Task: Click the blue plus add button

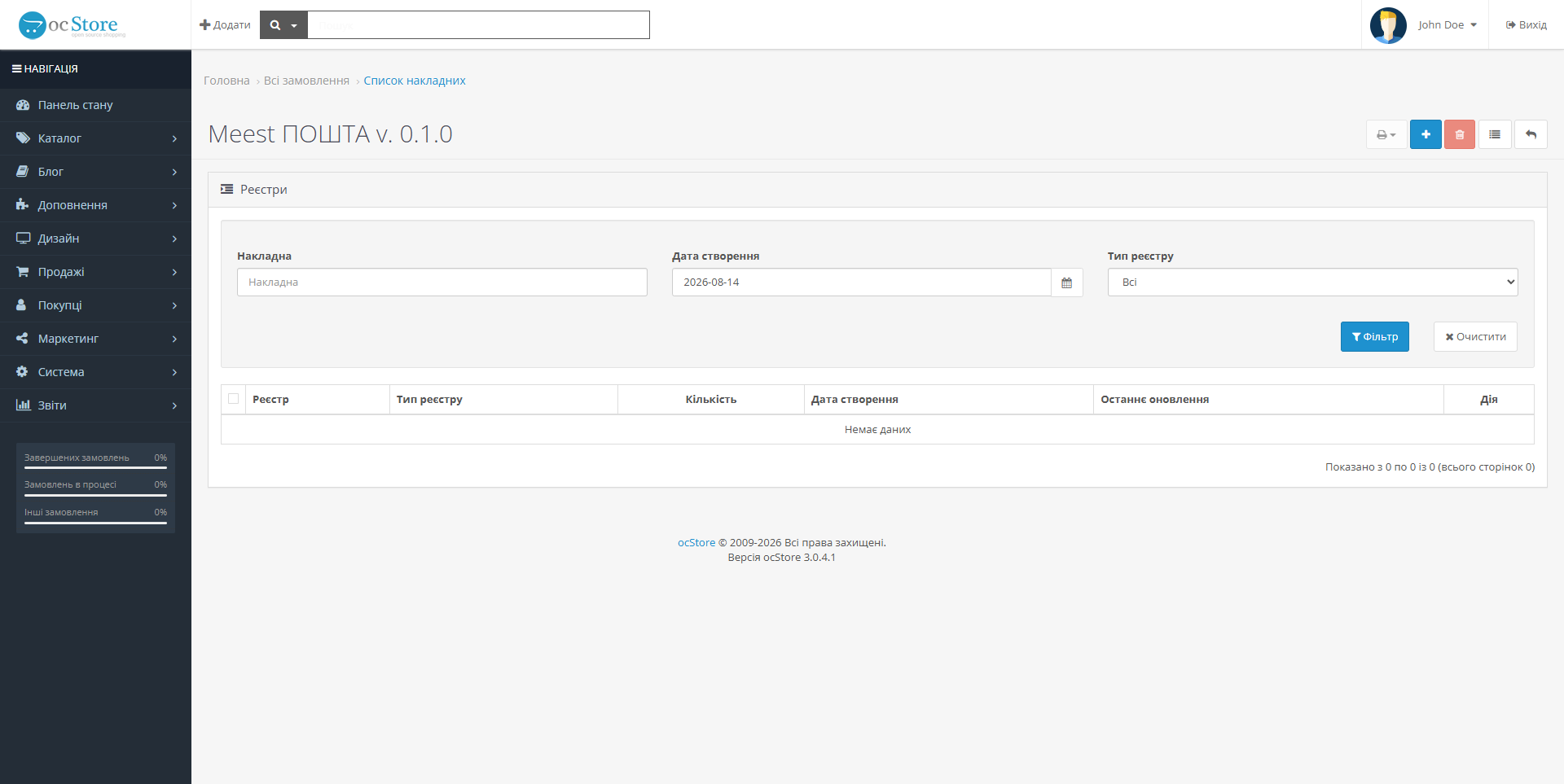Action: (1426, 134)
